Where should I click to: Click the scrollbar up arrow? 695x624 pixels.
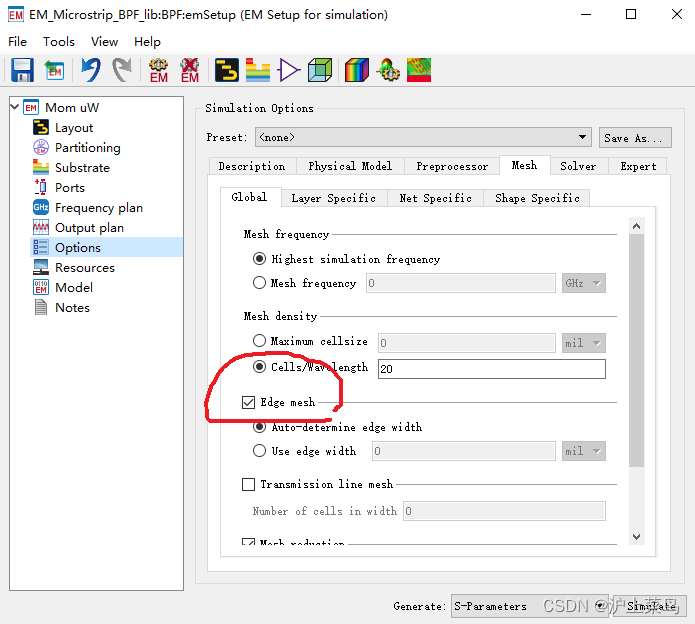point(636,226)
